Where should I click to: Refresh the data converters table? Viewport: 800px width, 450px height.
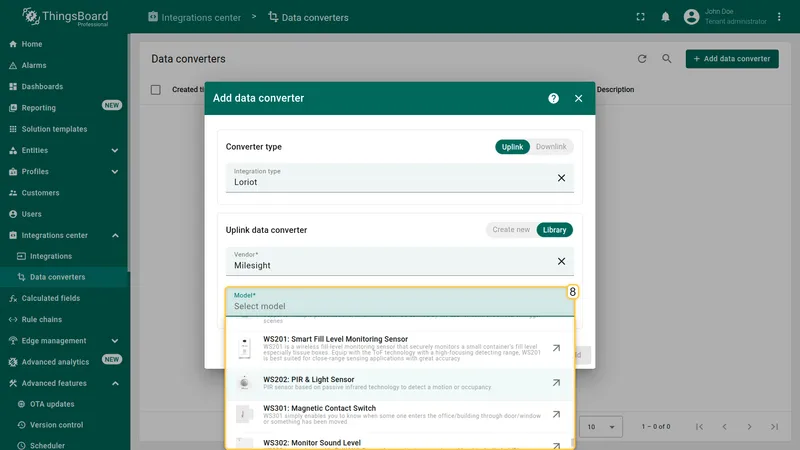tap(642, 59)
